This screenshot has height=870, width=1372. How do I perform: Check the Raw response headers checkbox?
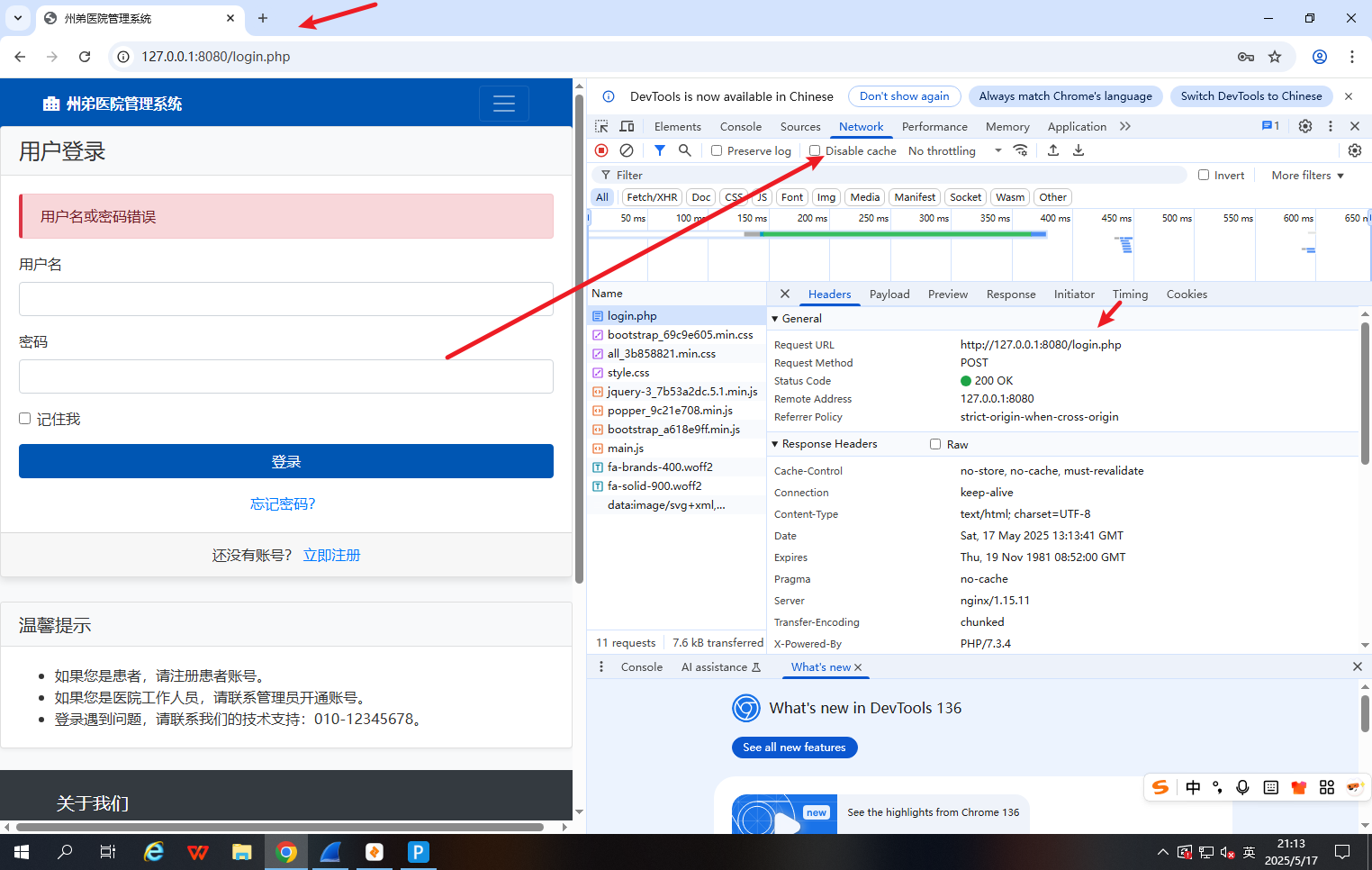pyautogui.click(x=935, y=444)
